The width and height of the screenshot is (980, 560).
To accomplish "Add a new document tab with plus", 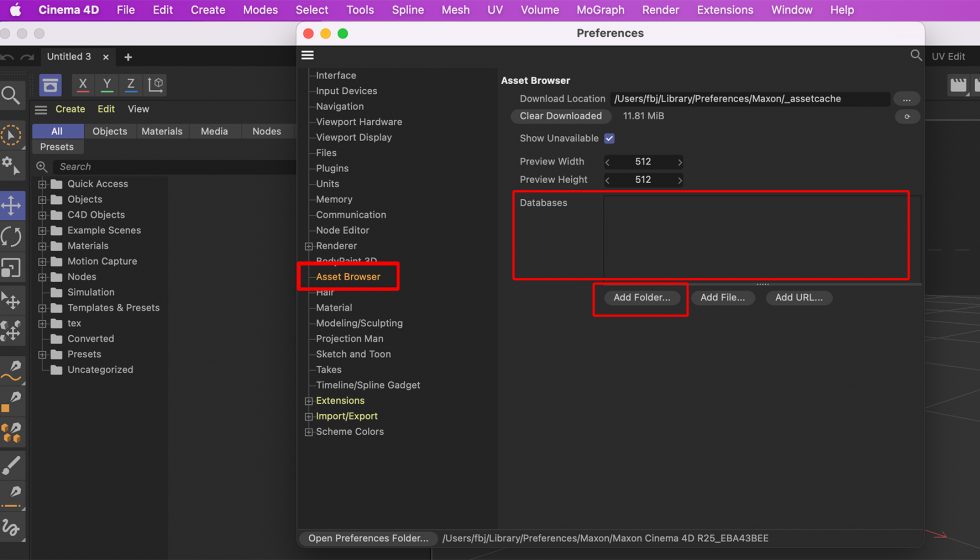I will (128, 57).
